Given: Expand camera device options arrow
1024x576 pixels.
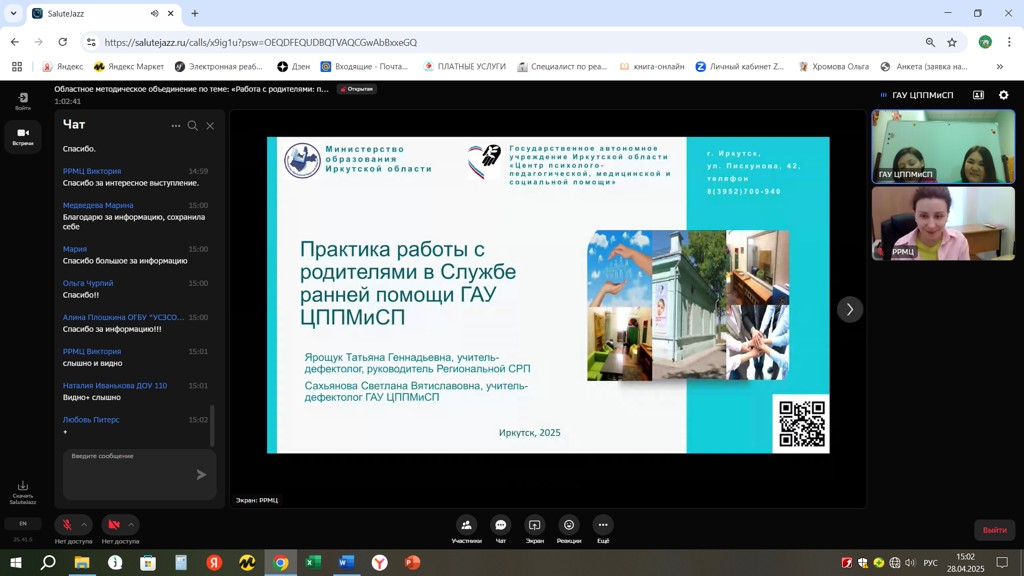Looking at the screenshot, I should [x=131, y=525].
